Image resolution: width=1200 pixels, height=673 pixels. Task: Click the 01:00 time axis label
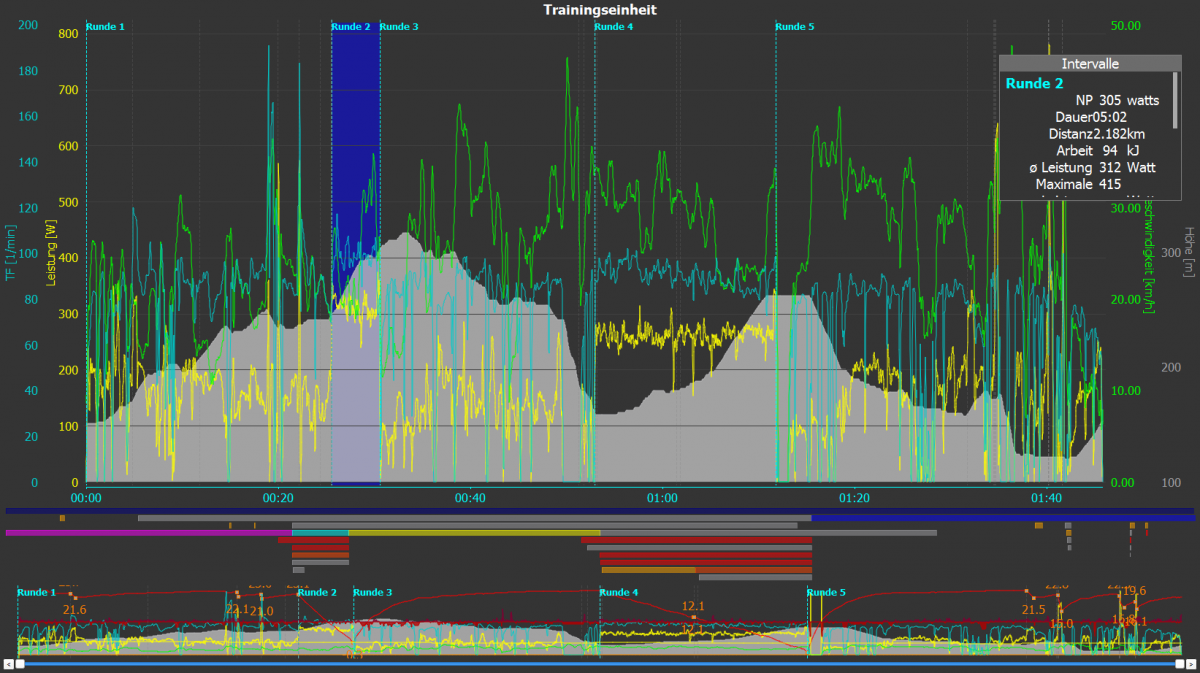[662, 498]
